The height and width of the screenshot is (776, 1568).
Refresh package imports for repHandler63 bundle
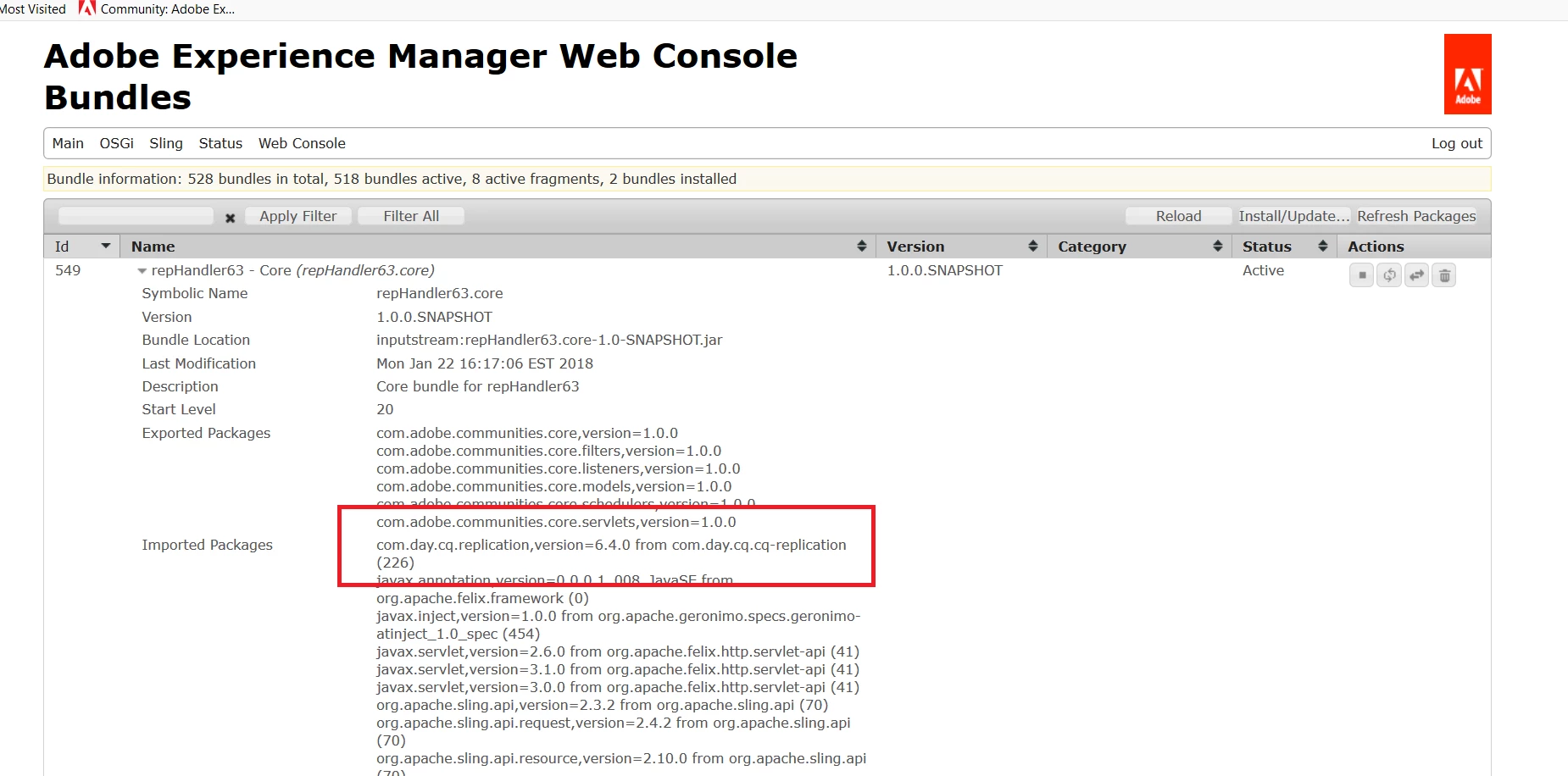click(1389, 275)
